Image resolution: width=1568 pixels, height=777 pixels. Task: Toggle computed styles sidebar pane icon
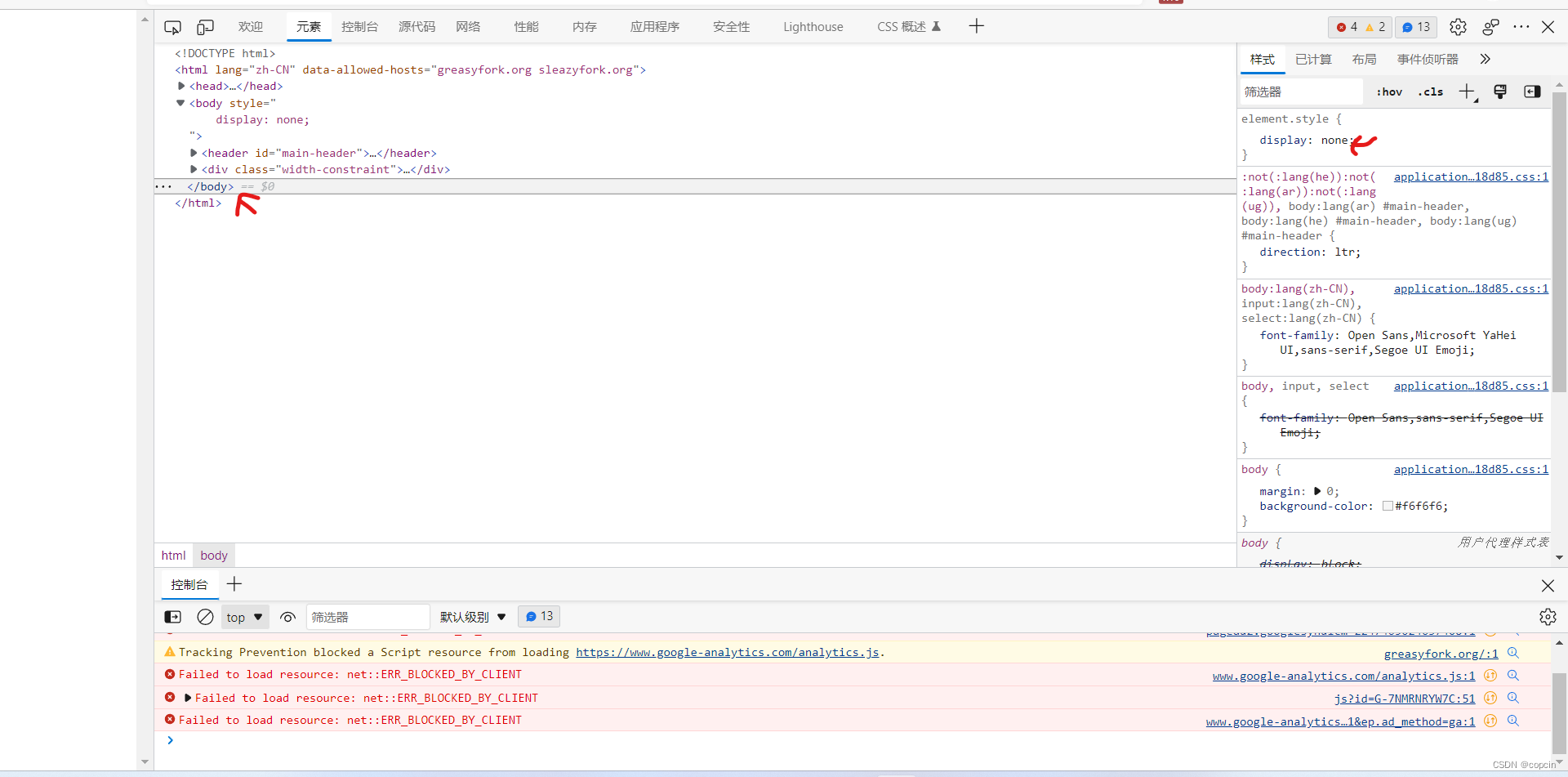point(1532,92)
